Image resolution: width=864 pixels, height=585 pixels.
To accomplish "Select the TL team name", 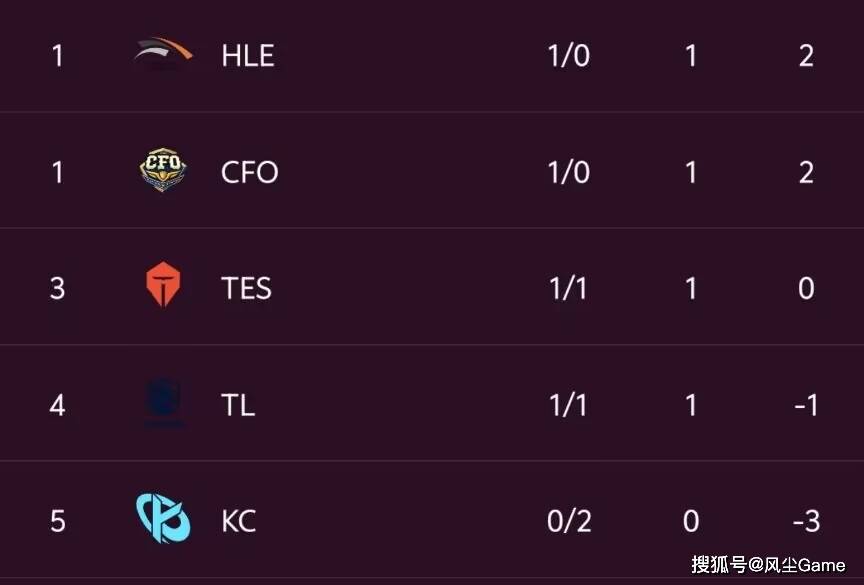I will point(238,405).
